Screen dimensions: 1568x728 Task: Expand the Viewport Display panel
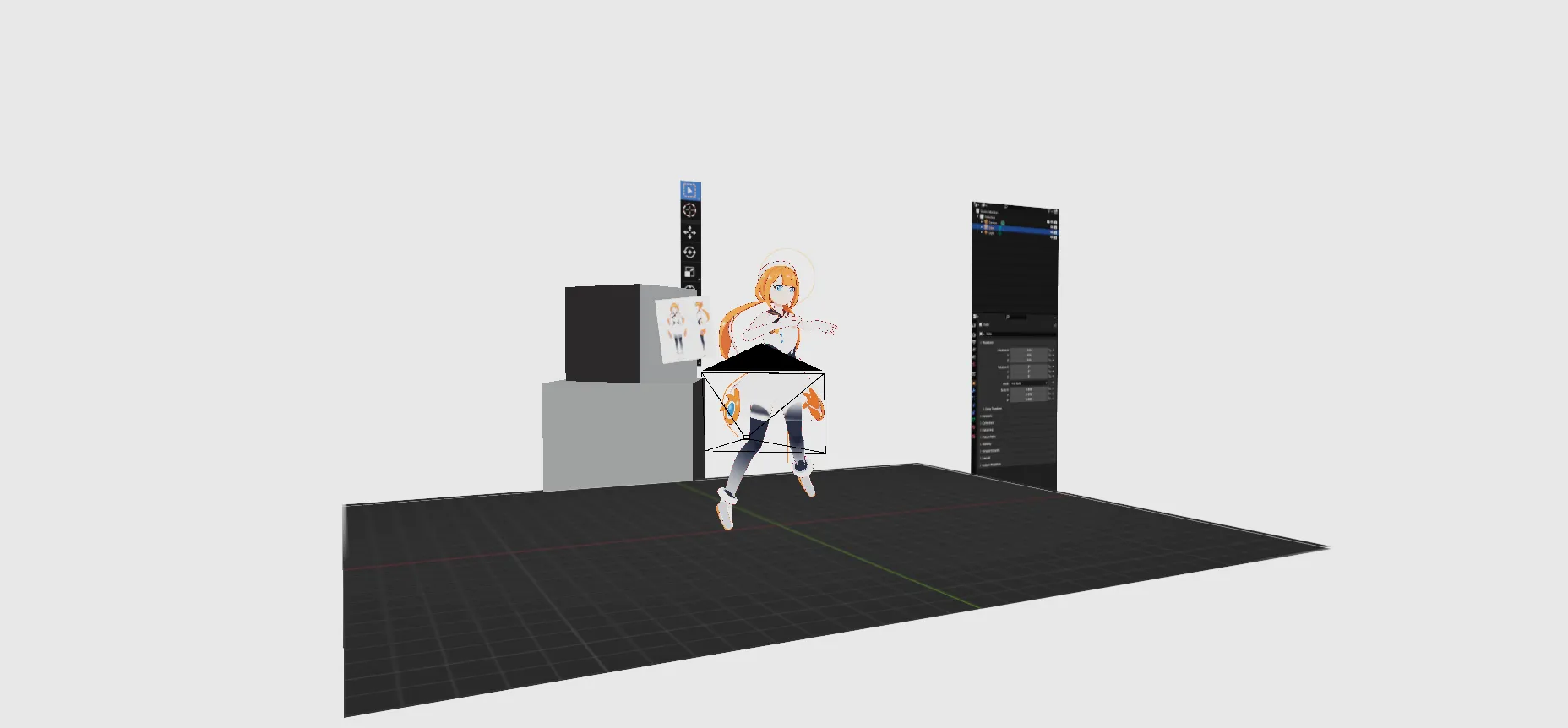click(x=990, y=451)
